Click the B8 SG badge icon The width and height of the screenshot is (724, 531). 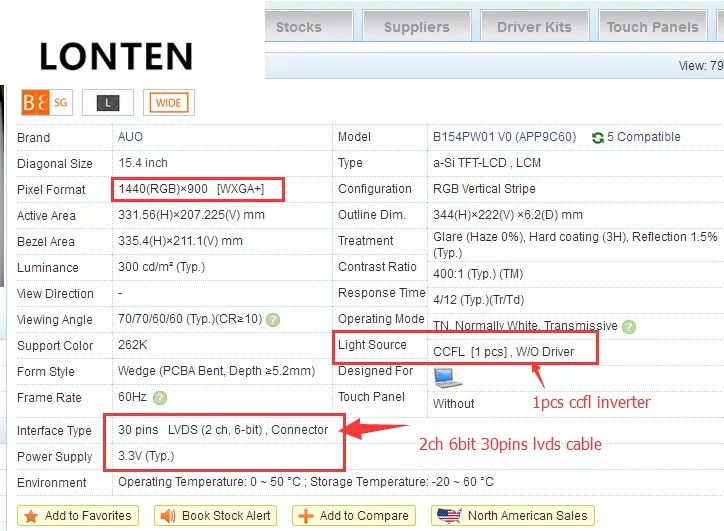point(45,102)
